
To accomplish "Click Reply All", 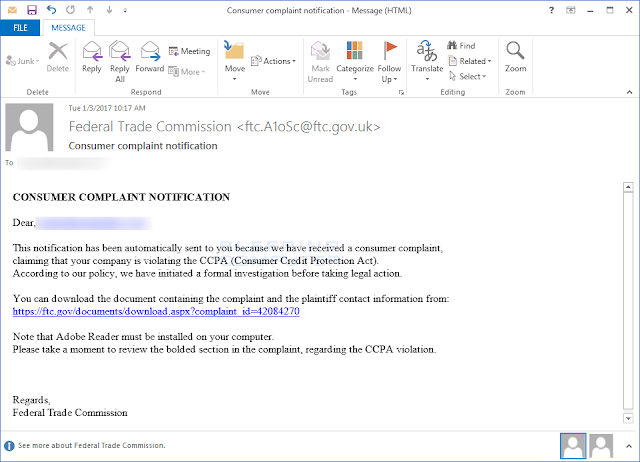I will coord(120,61).
